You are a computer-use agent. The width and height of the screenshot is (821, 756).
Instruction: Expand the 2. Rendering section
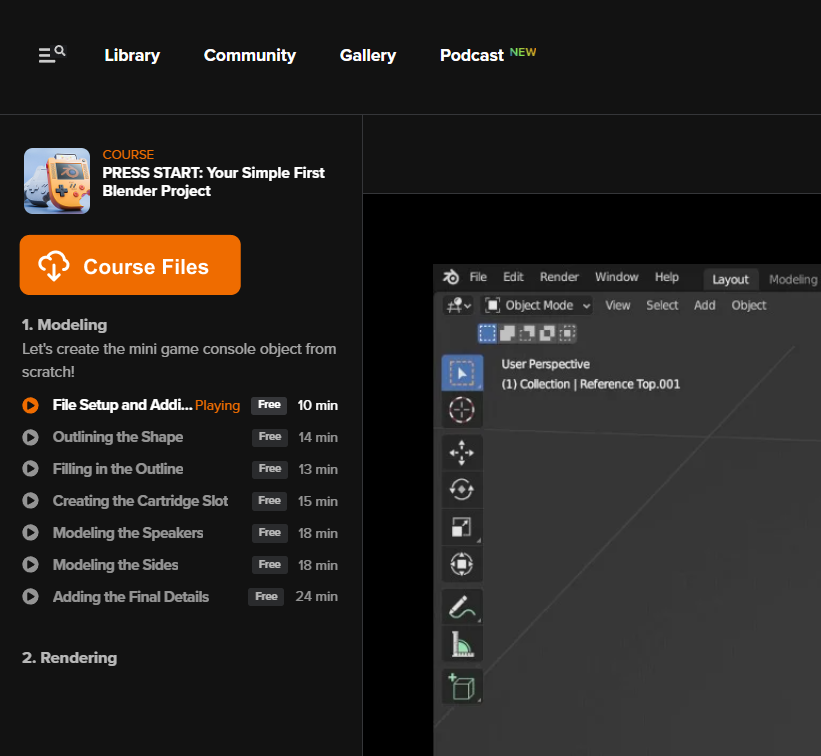click(x=70, y=658)
